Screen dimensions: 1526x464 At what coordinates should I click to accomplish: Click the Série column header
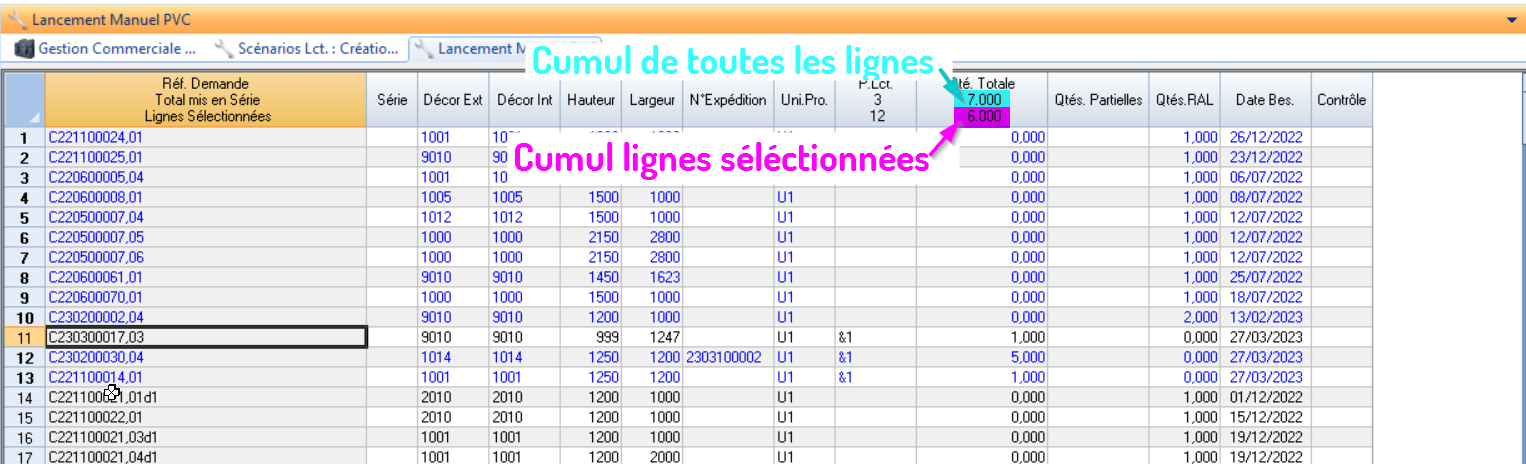pos(392,100)
